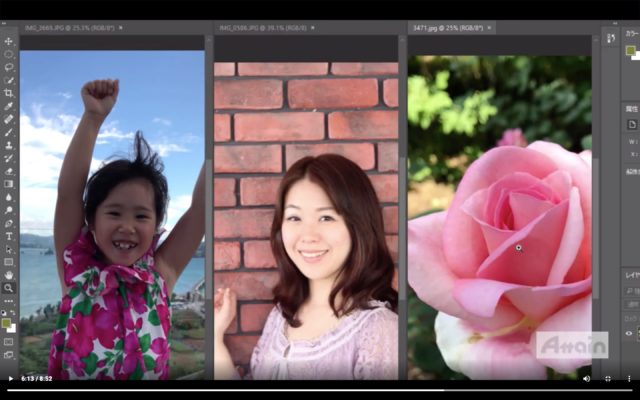Switch to the IMG_0306.JPG document tab

pyautogui.click(x=263, y=28)
